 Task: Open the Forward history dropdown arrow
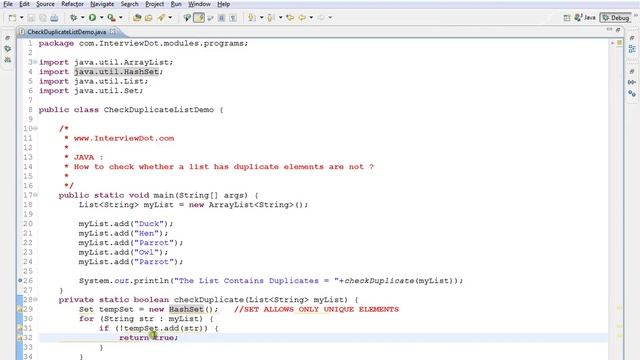(x=330, y=18)
